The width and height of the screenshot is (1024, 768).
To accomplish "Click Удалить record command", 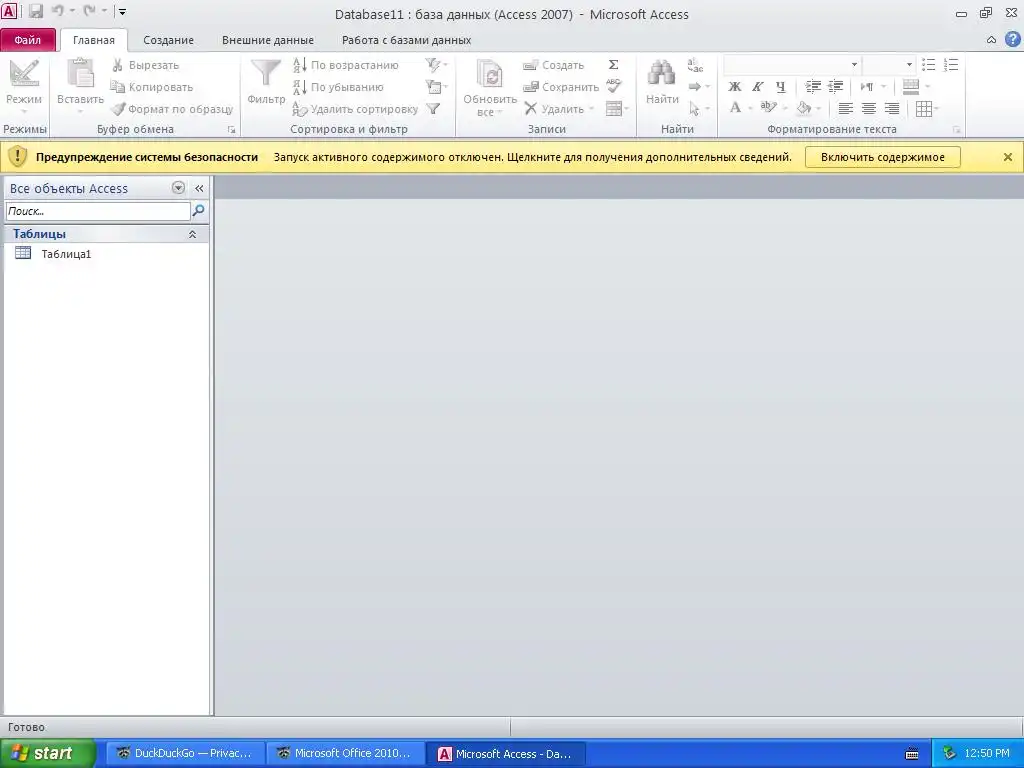I will click(x=560, y=109).
